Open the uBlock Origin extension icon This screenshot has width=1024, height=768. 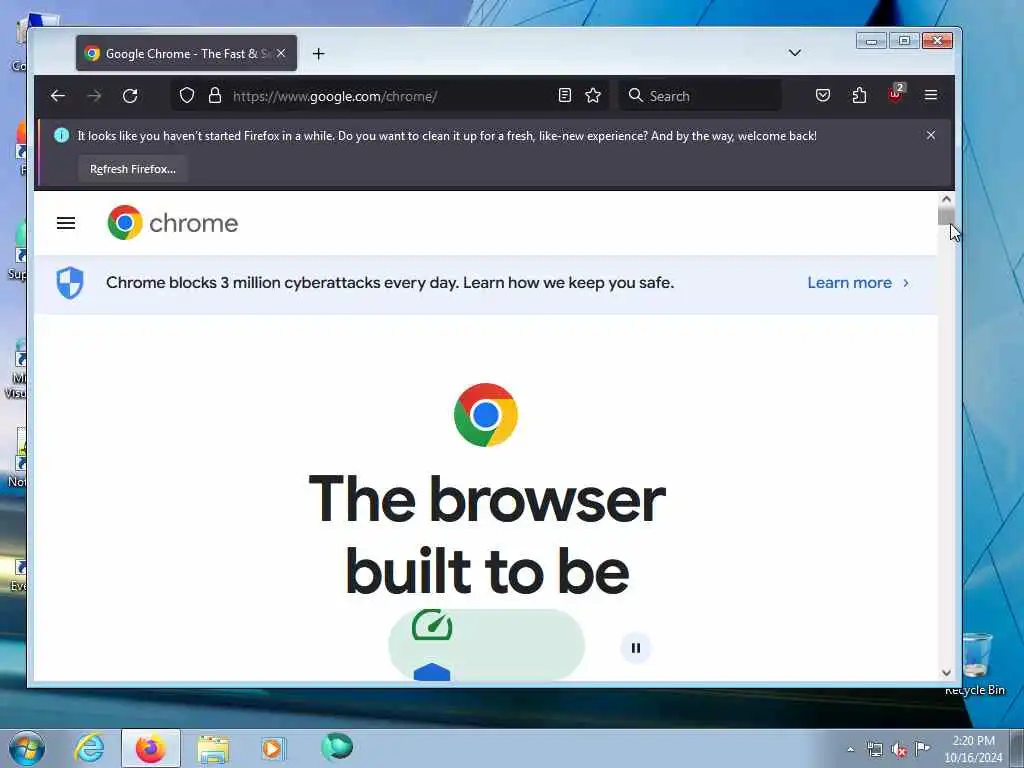(x=895, y=94)
